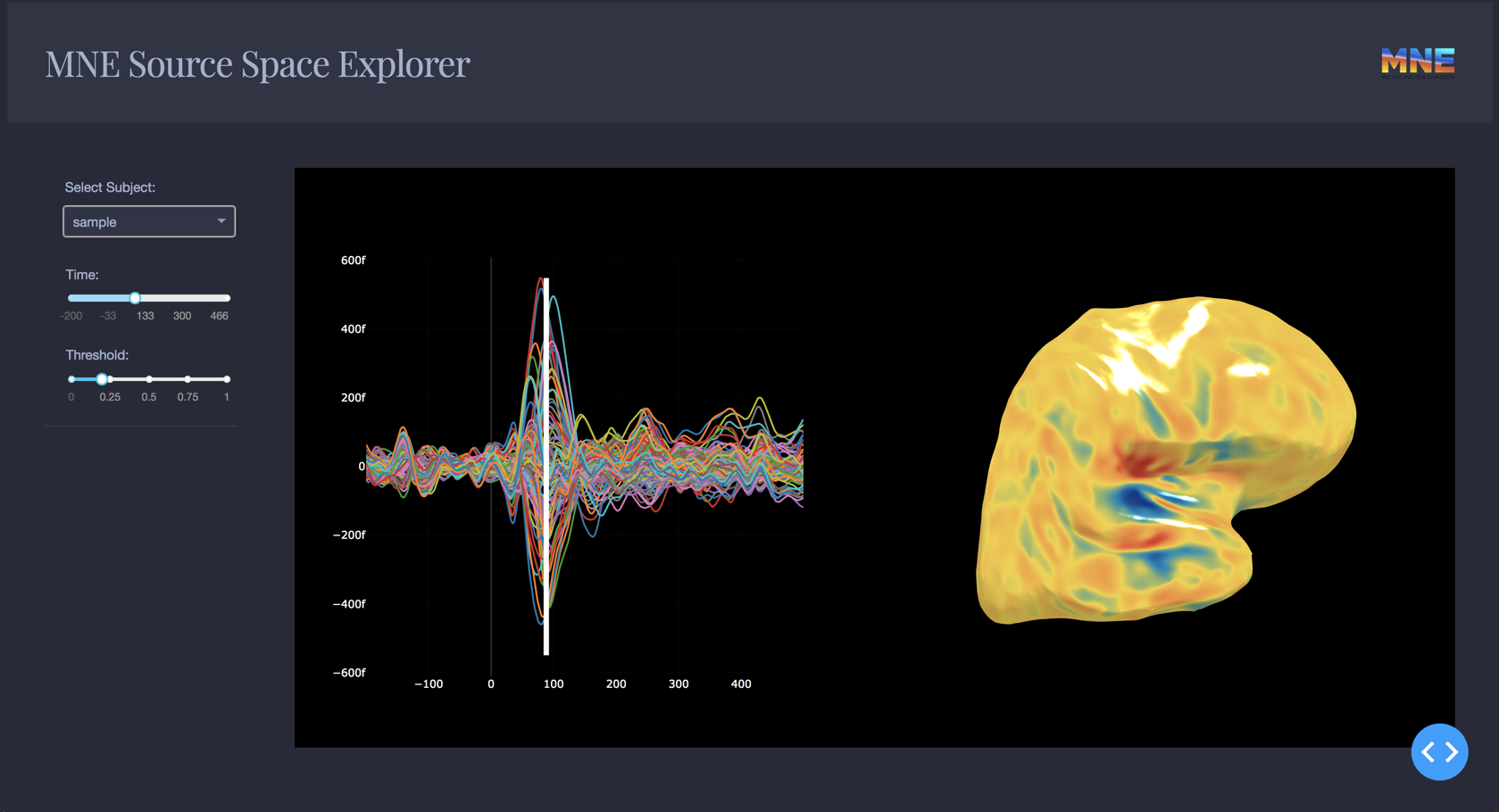This screenshot has height=812, width=1499.
Task: Click the −200f y-axis tick label
Action: pos(348,535)
